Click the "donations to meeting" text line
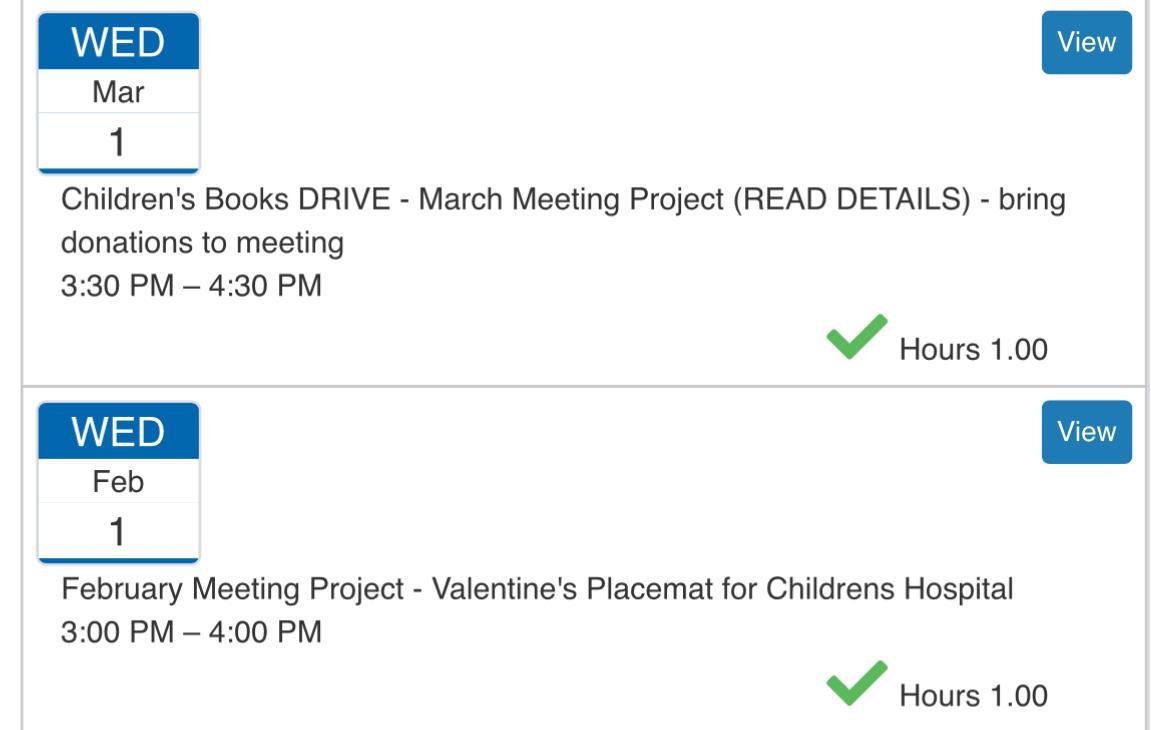 coord(202,243)
